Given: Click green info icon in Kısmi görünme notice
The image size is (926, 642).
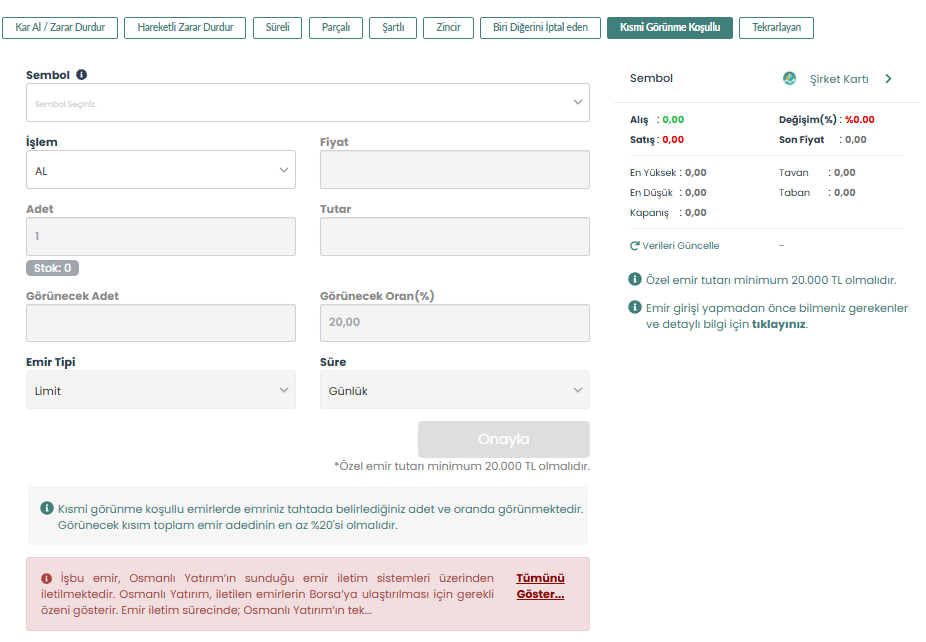Looking at the screenshot, I should [46, 509].
